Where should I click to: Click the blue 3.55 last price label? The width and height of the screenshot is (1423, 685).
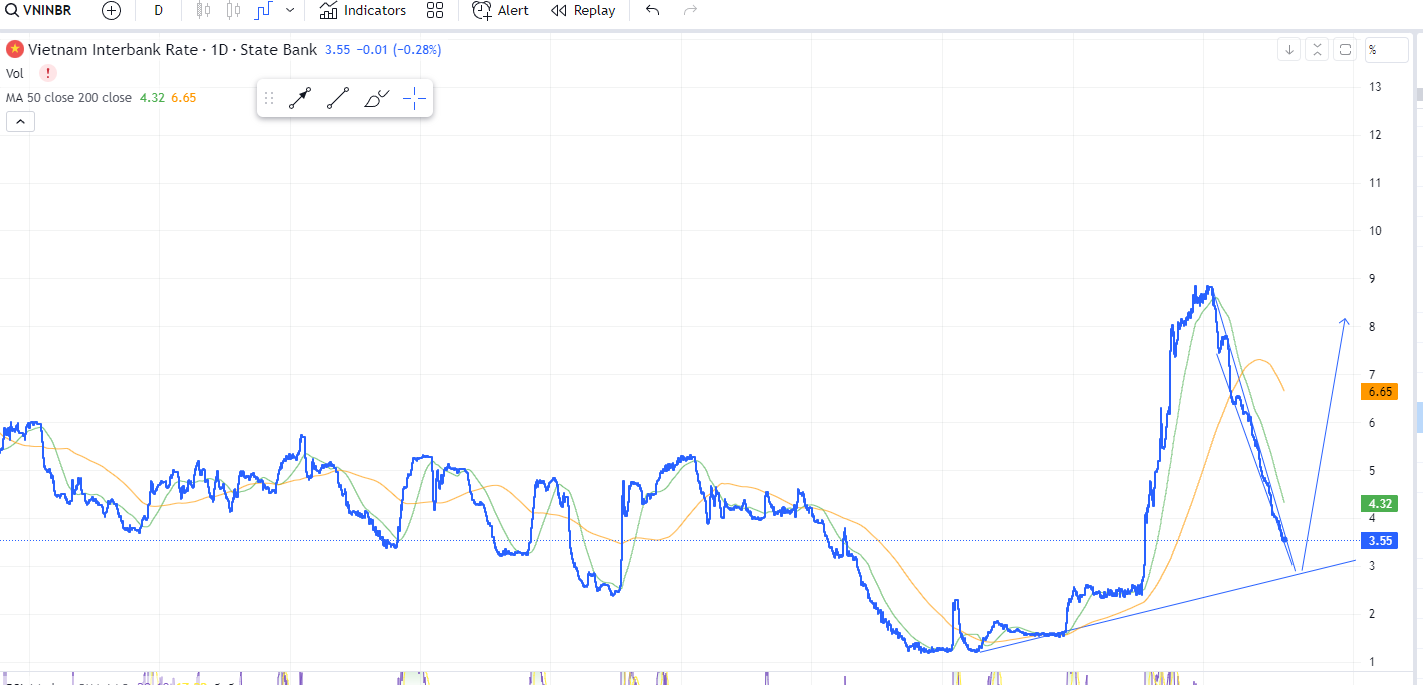1380,541
